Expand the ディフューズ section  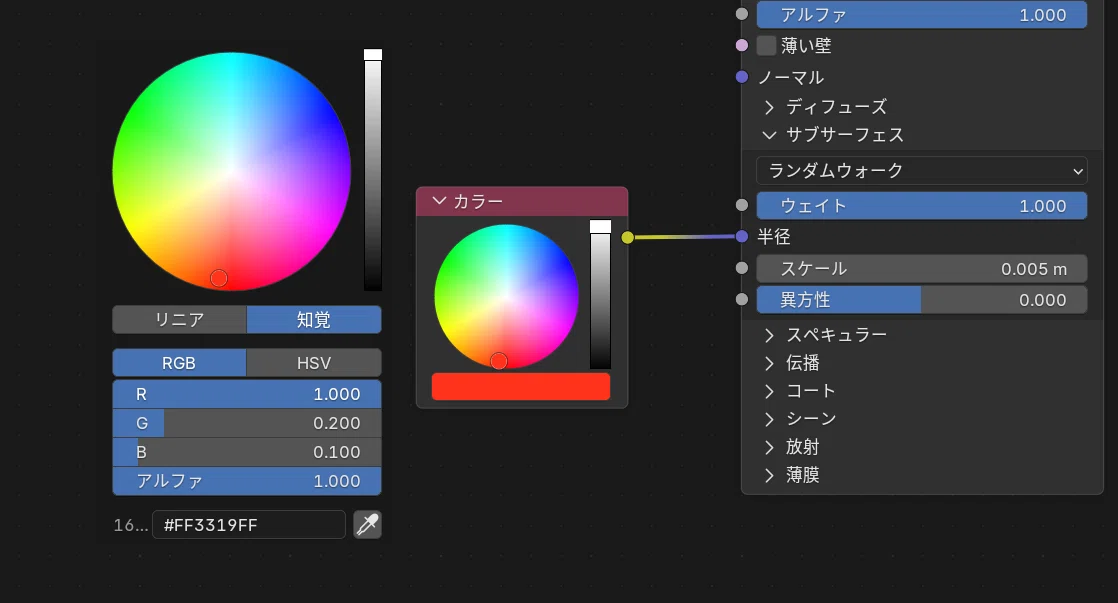(769, 107)
